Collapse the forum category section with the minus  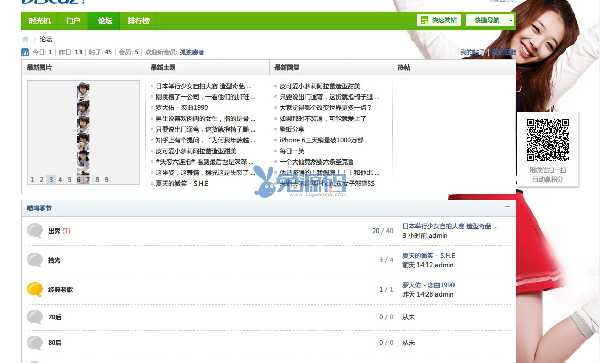[x=507, y=207]
